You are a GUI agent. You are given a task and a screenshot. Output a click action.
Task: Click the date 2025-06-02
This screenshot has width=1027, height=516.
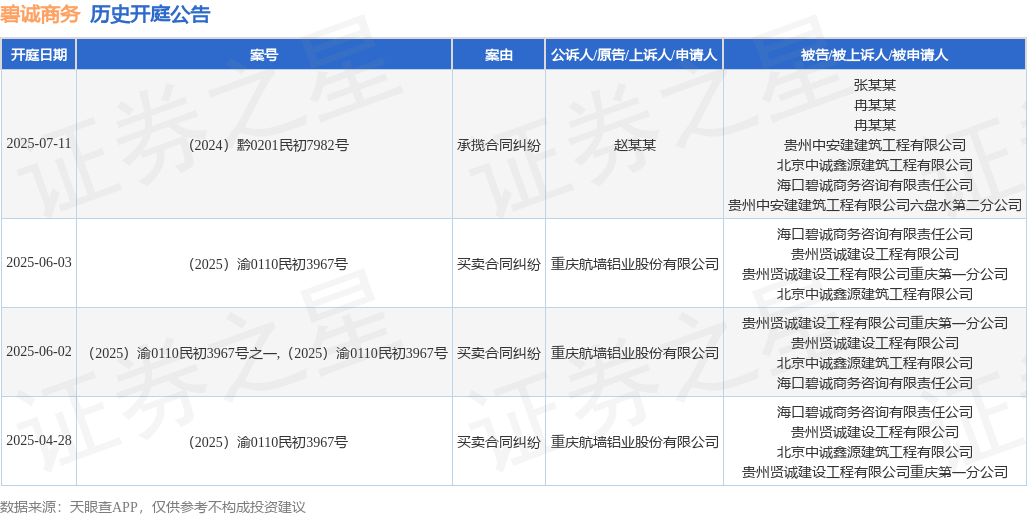(39, 352)
